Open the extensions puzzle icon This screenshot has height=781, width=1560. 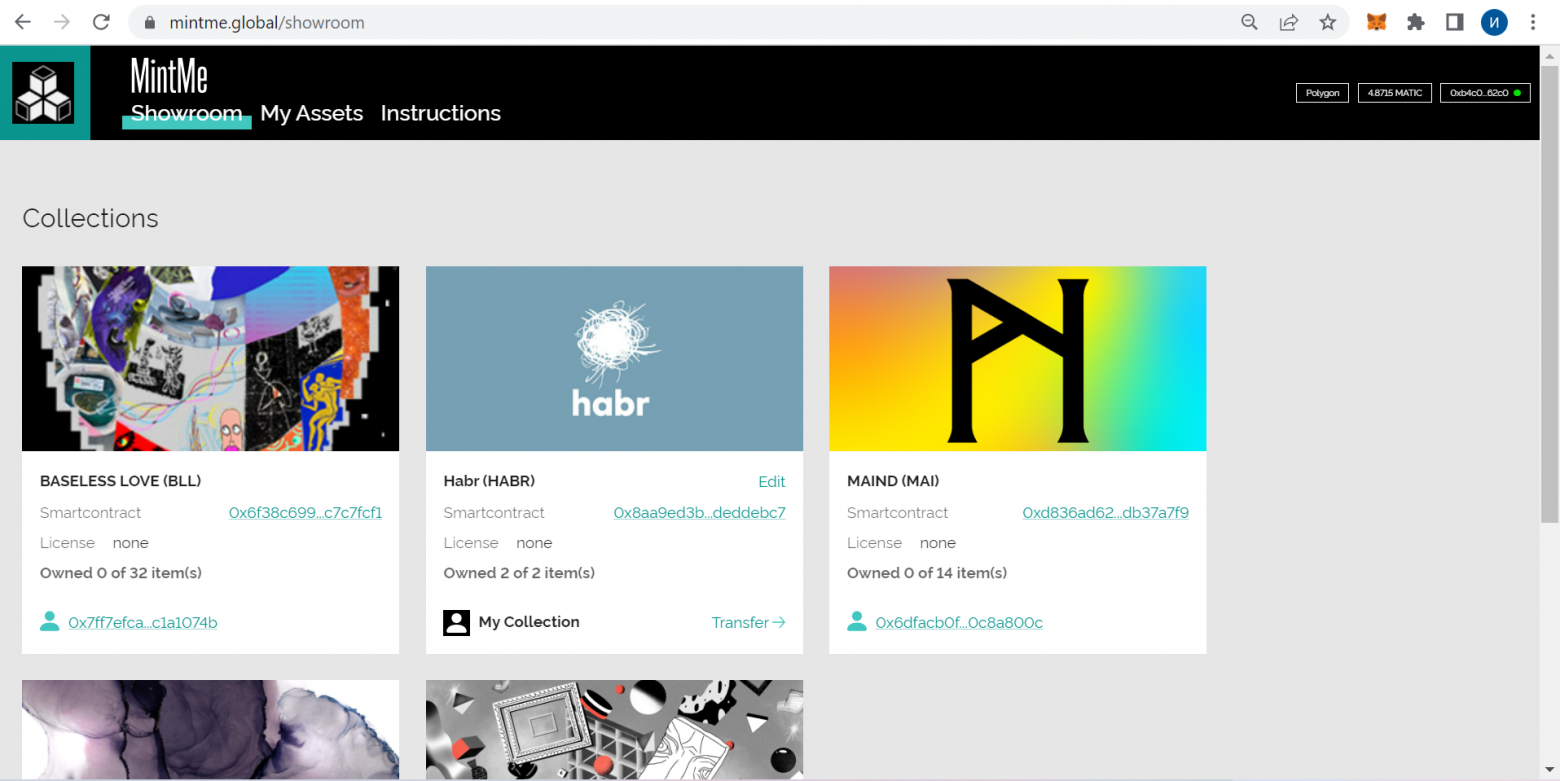[x=1416, y=22]
